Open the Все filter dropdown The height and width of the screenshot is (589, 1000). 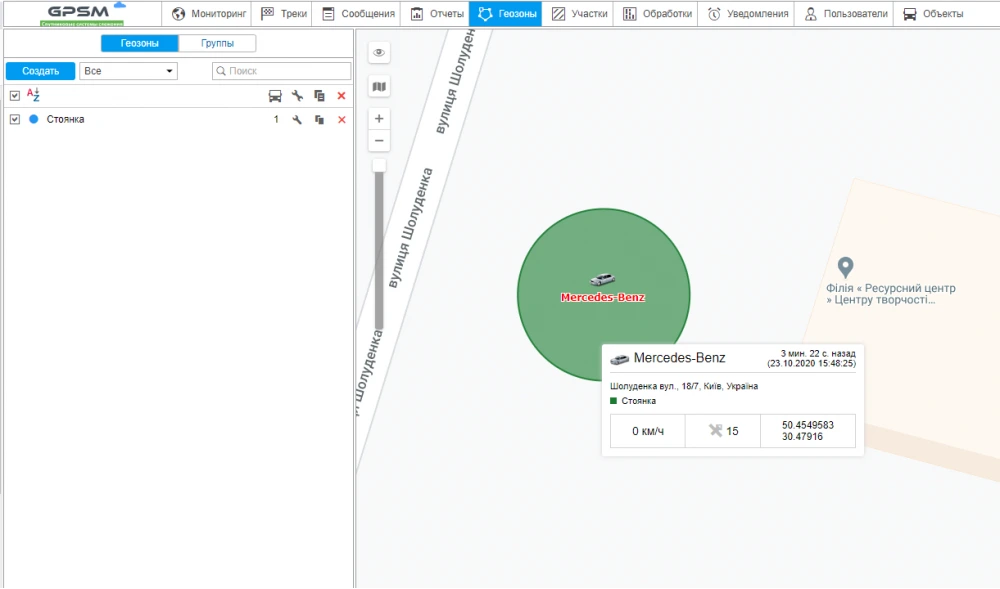(128, 71)
